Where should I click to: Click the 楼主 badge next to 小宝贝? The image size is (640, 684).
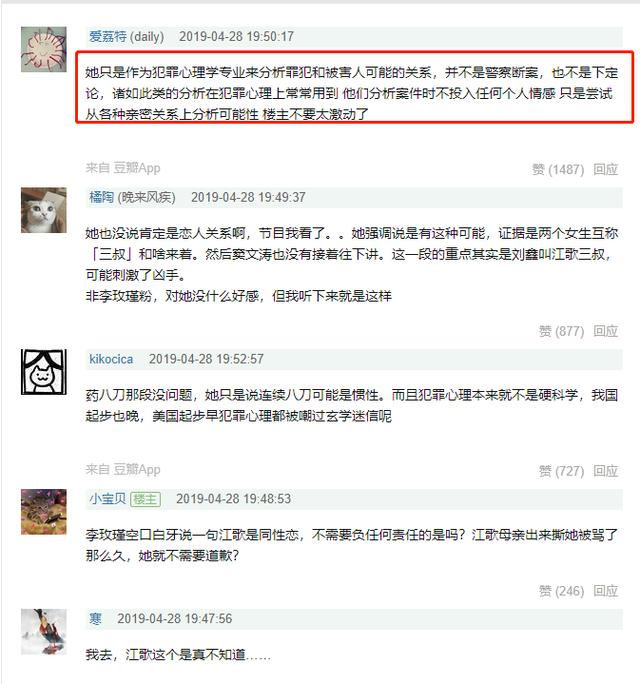coord(146,499)
